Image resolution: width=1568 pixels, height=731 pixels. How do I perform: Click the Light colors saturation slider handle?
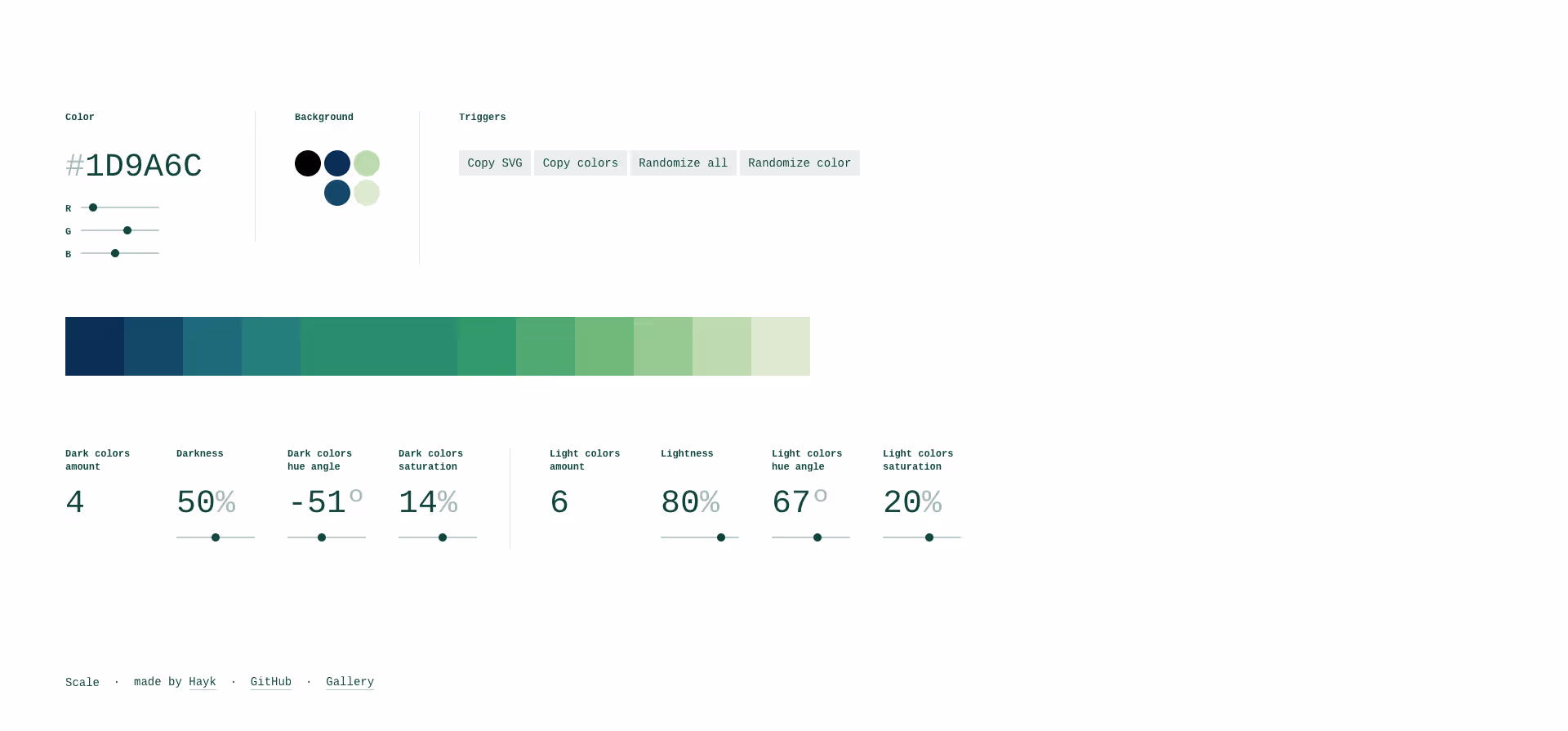[929, 537]
